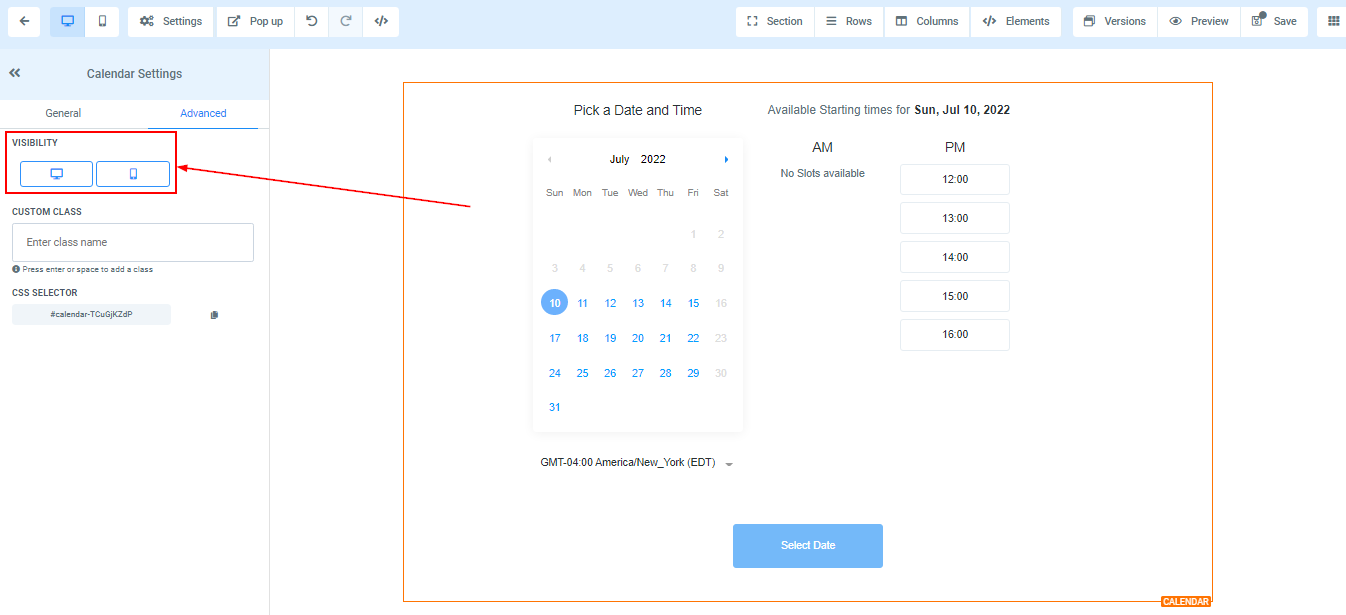Select the 14:00 time slot
The width and height of the screenshot is (1346, 615).
click(x=955, y=257)
